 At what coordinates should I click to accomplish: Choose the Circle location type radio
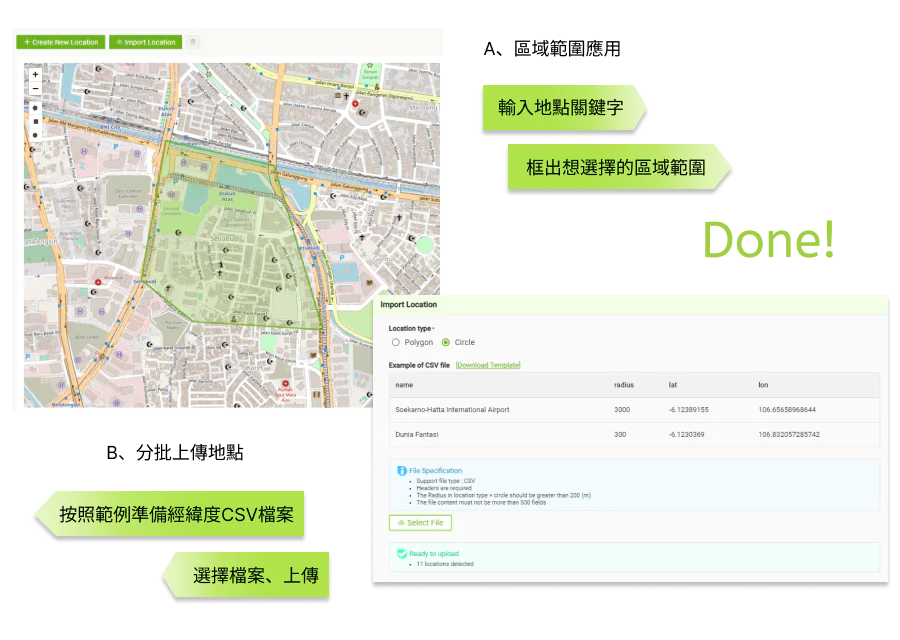(446, 342)
